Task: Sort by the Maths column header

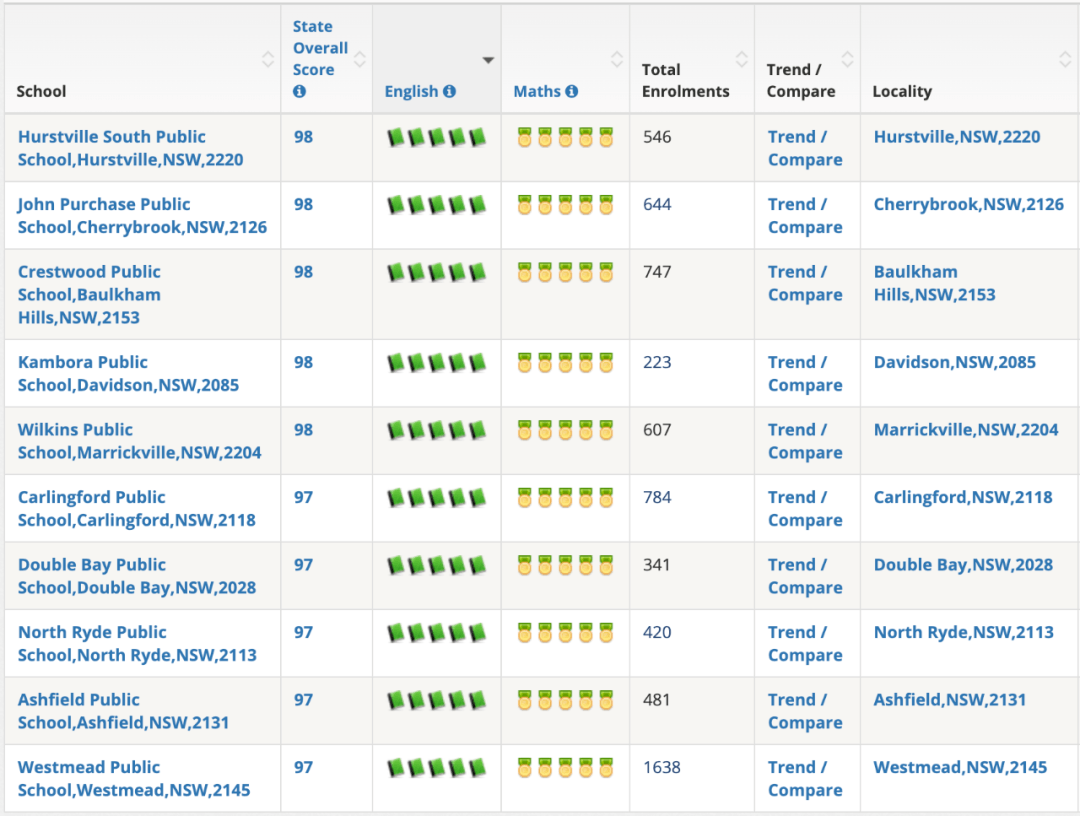Action: click(537, 91)
